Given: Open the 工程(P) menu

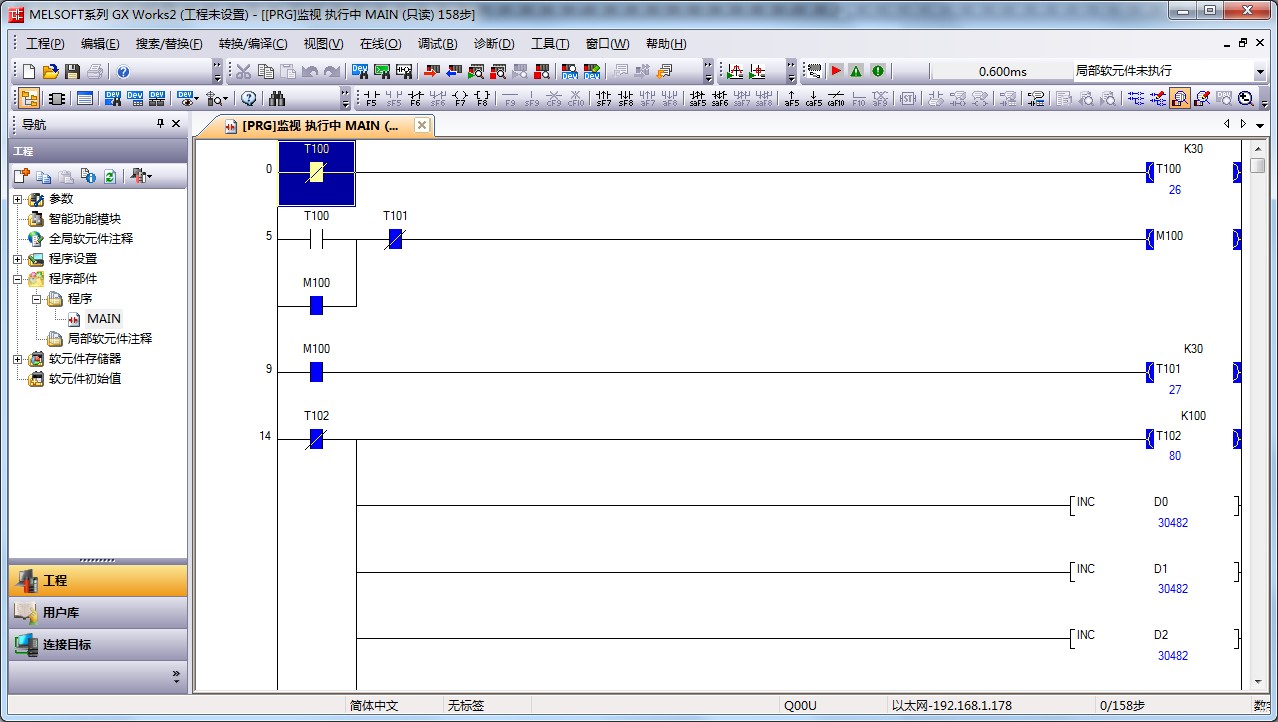Looking at the screenshot, I should 45,44.
